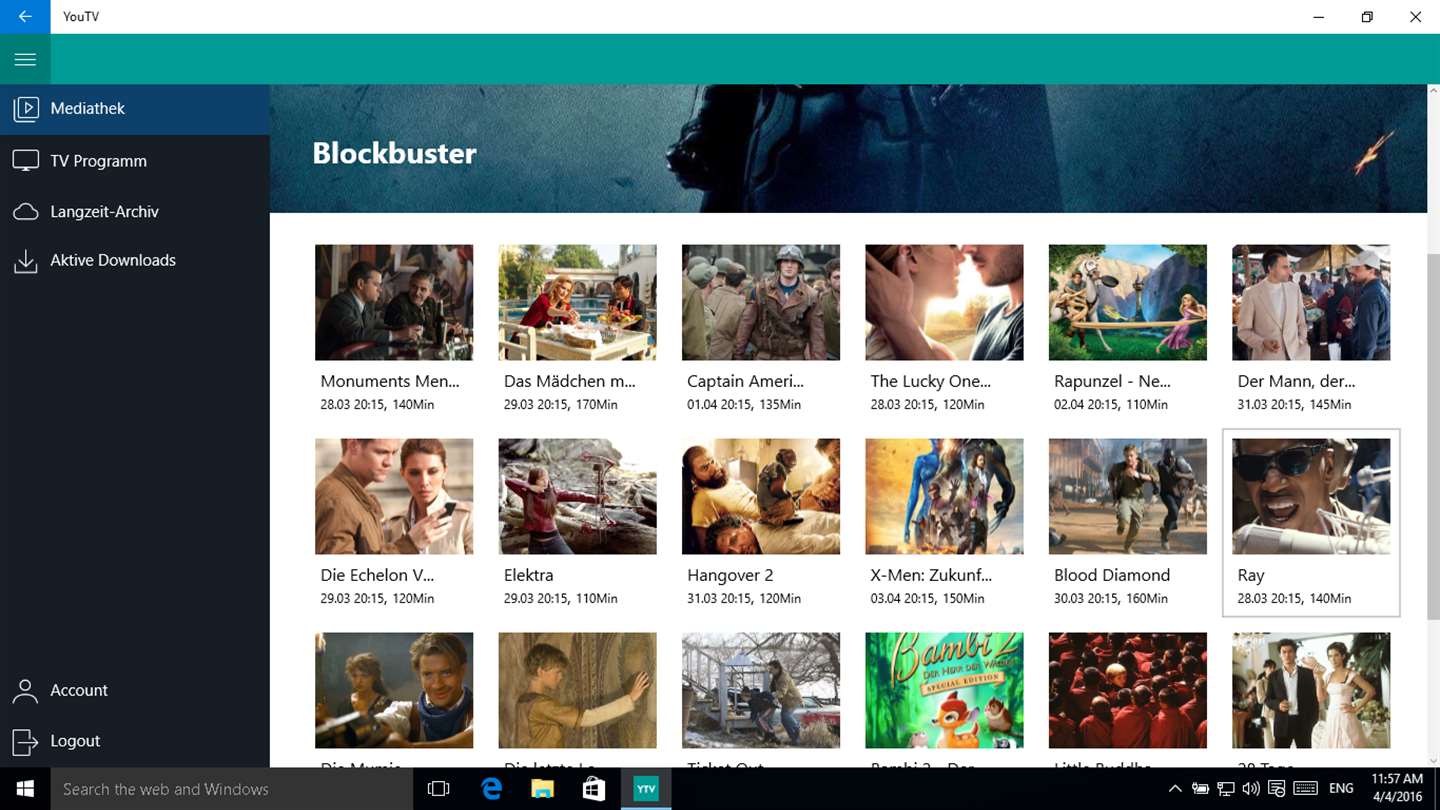
Task: Click the "Blood Diamond" title text
Action: point(1112,575)
